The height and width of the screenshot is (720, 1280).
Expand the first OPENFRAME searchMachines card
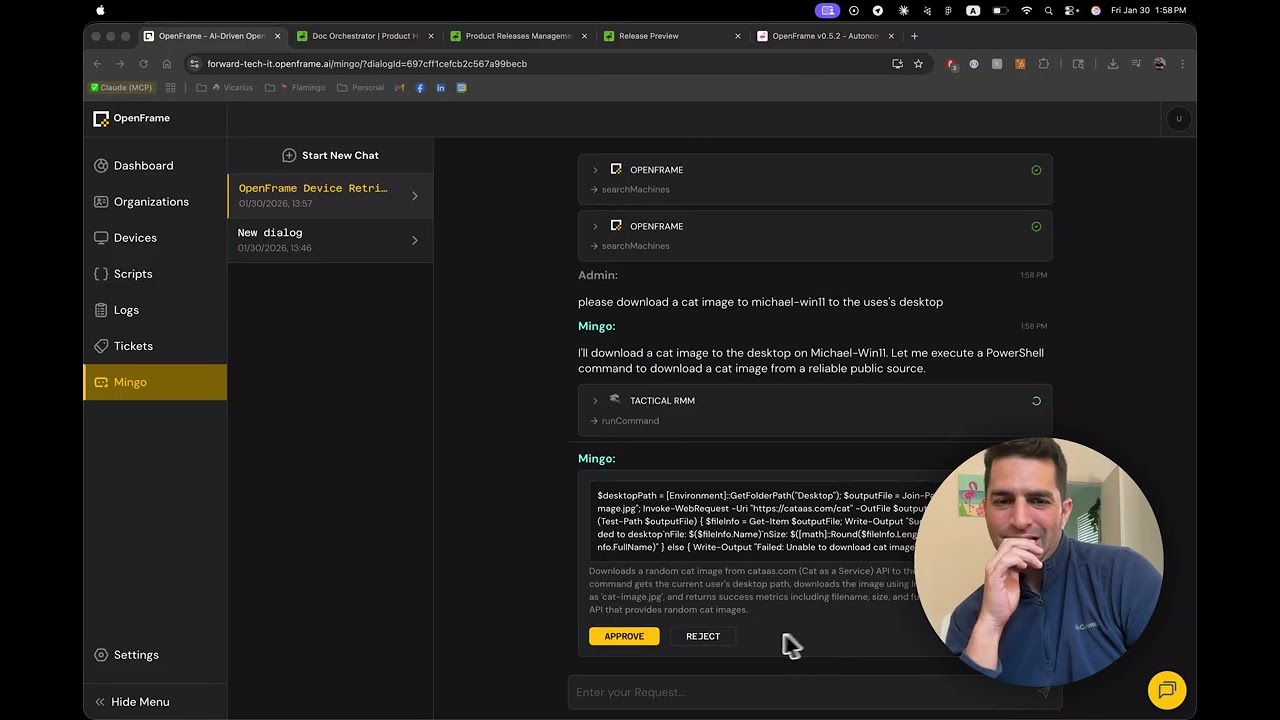click(595, 170)
